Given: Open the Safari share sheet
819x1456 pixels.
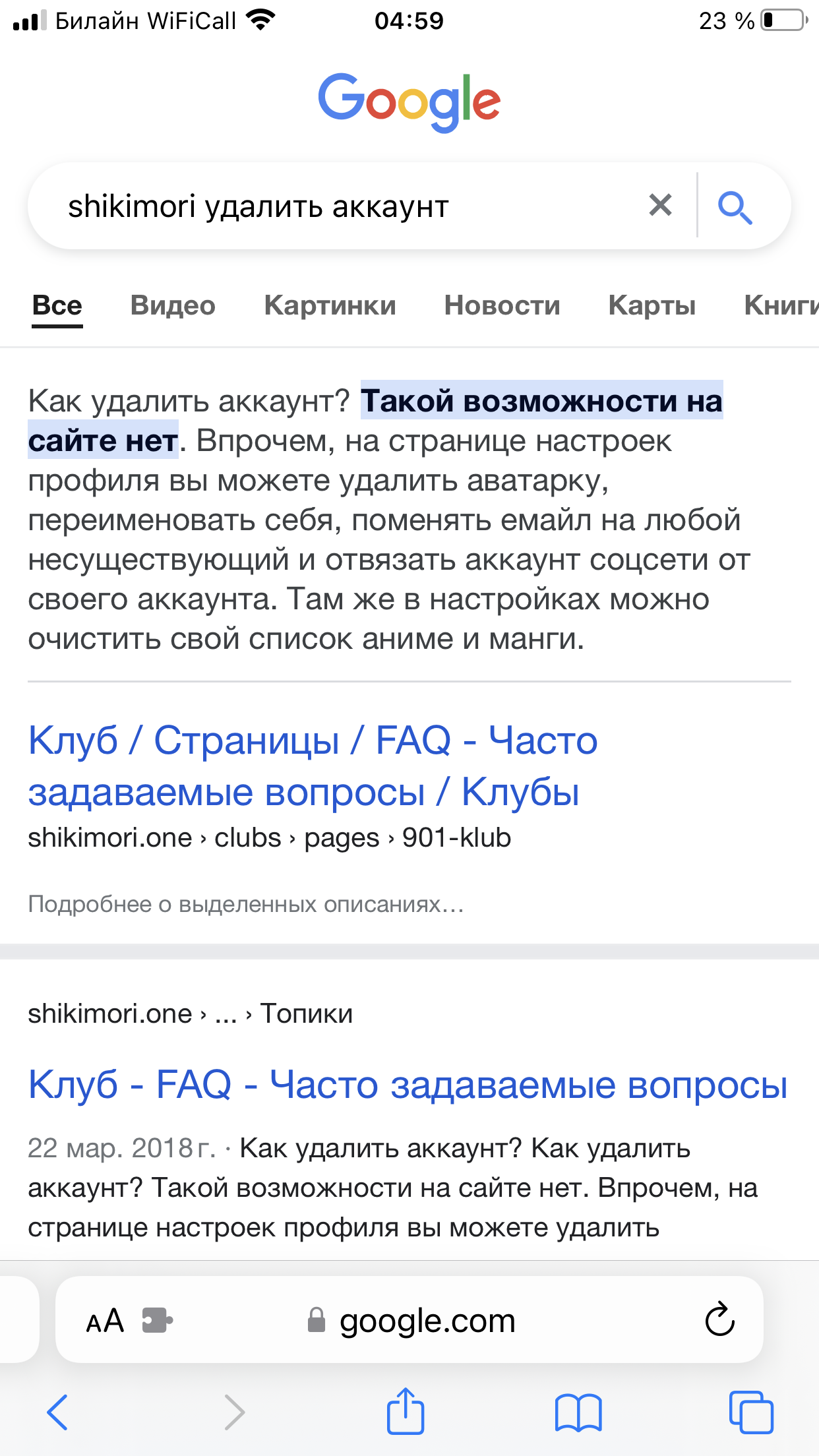Looking at the screenshot, I should pos(405,1411).
